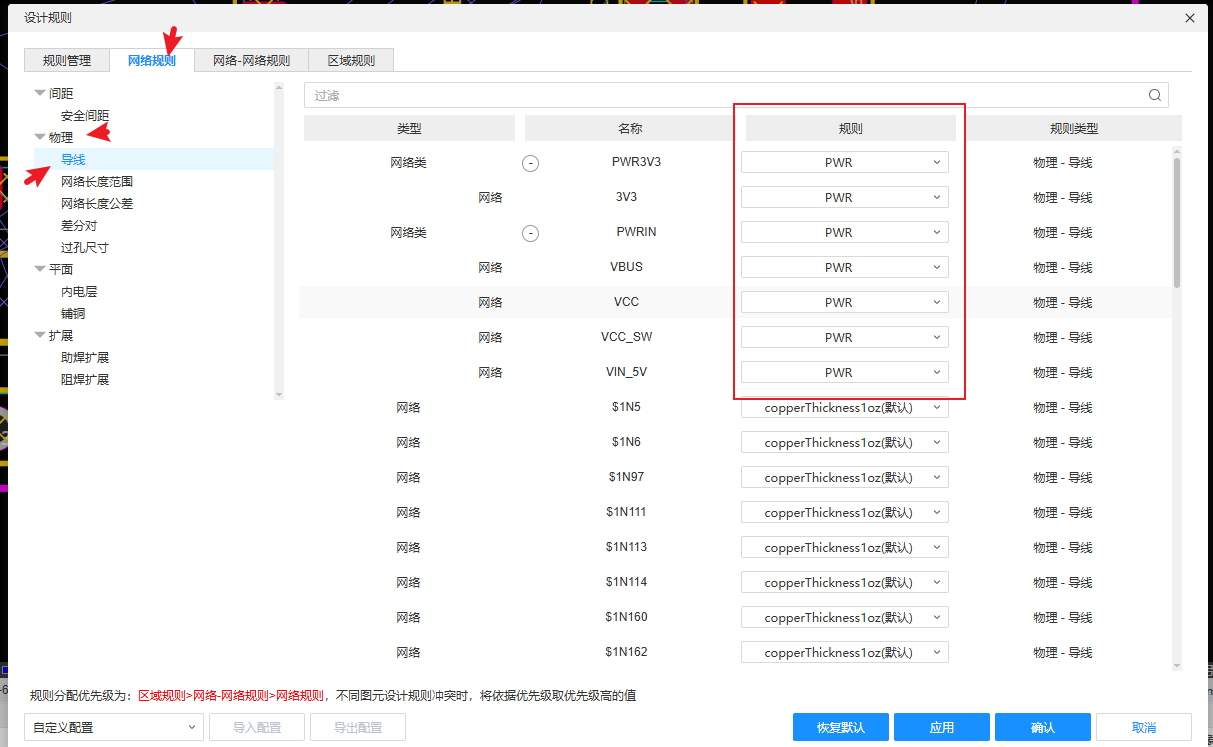
Task: Select 内电层 in the rule tree
Action: [x=79, y=291]
